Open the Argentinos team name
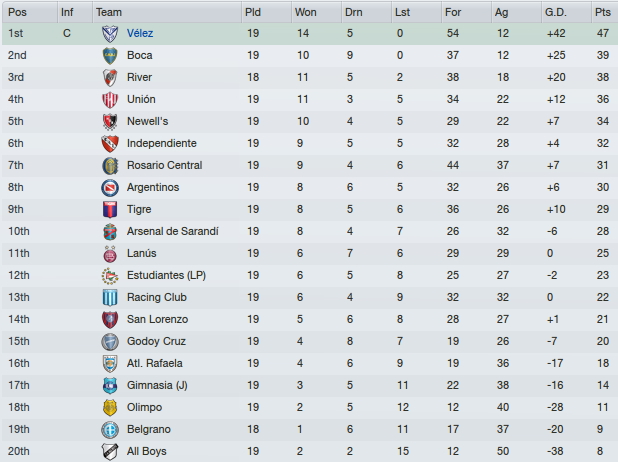The width and height of the screenshot is (618, 462). click(x=153, y=187)
